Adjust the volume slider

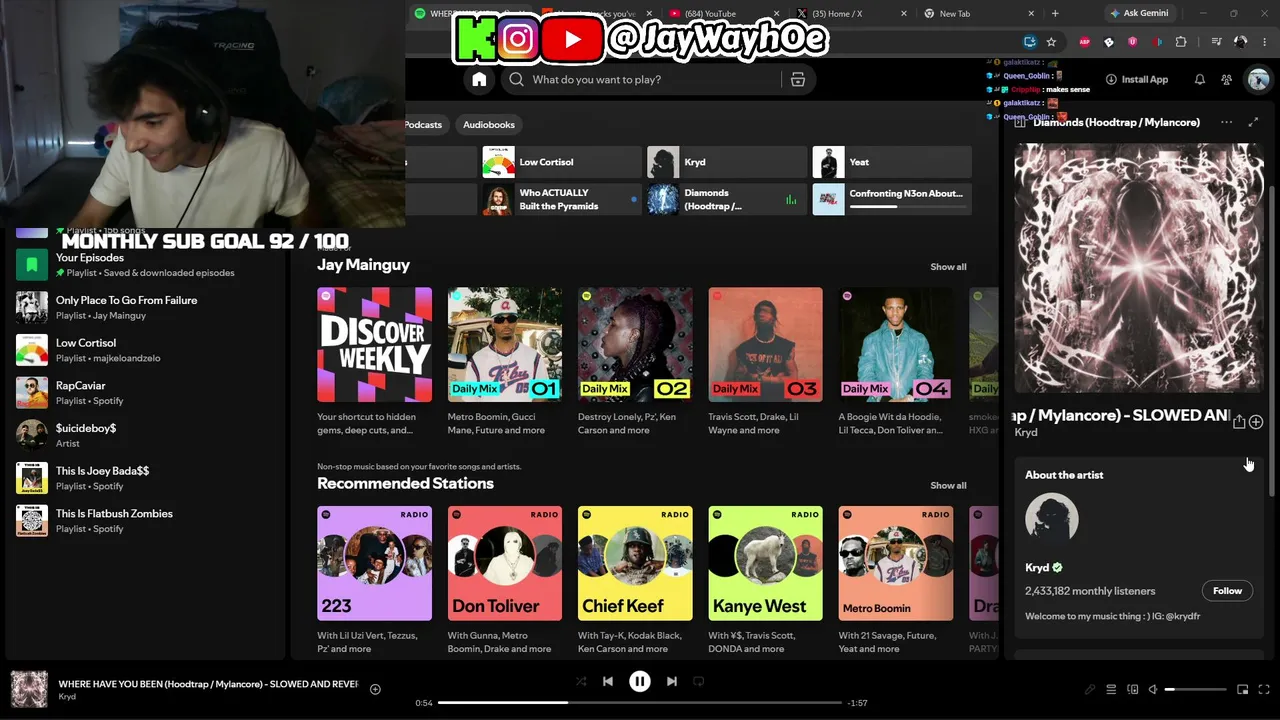(1196, 689)
